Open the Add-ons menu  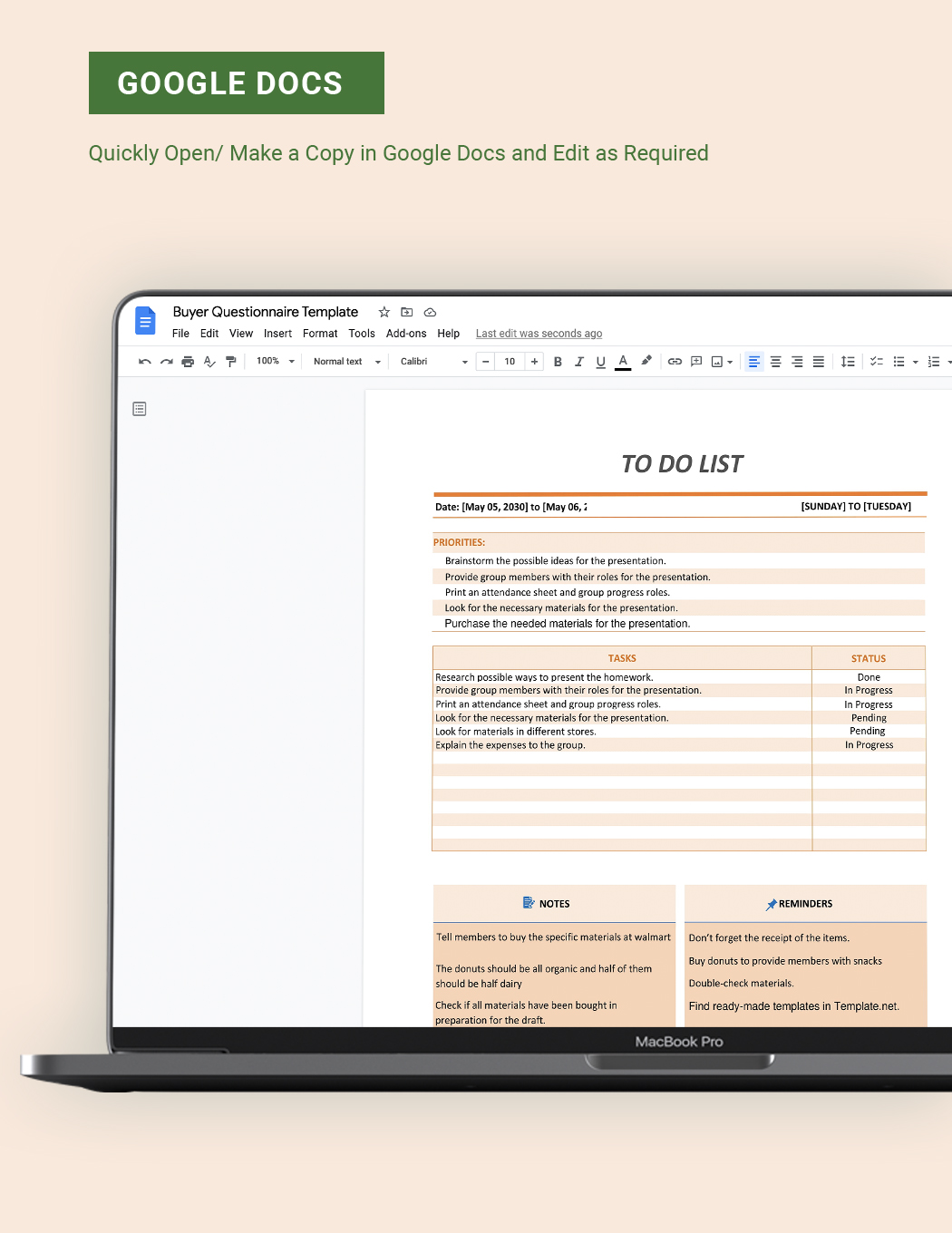click(x=406, y=333)
